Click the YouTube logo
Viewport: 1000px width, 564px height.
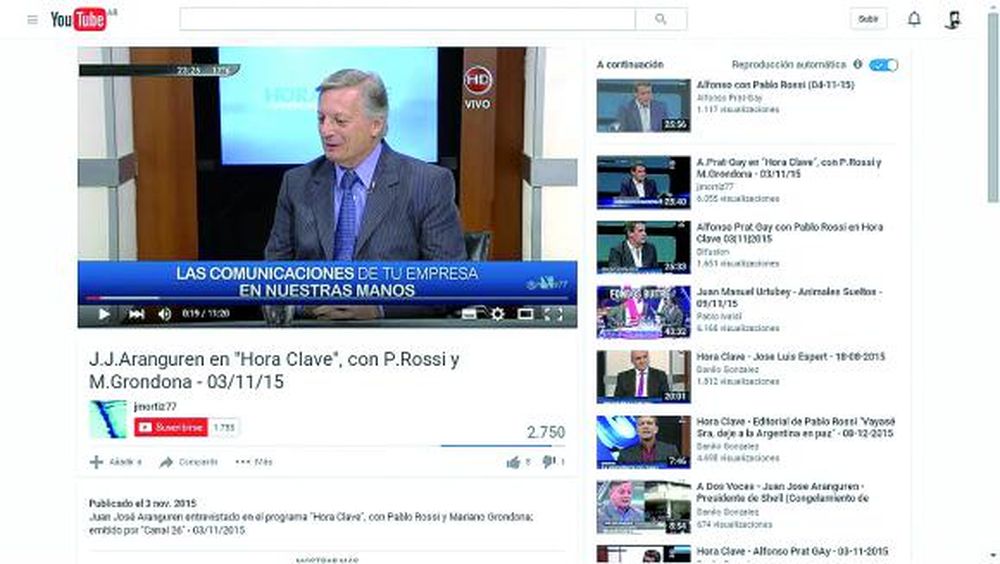point(79,20)
